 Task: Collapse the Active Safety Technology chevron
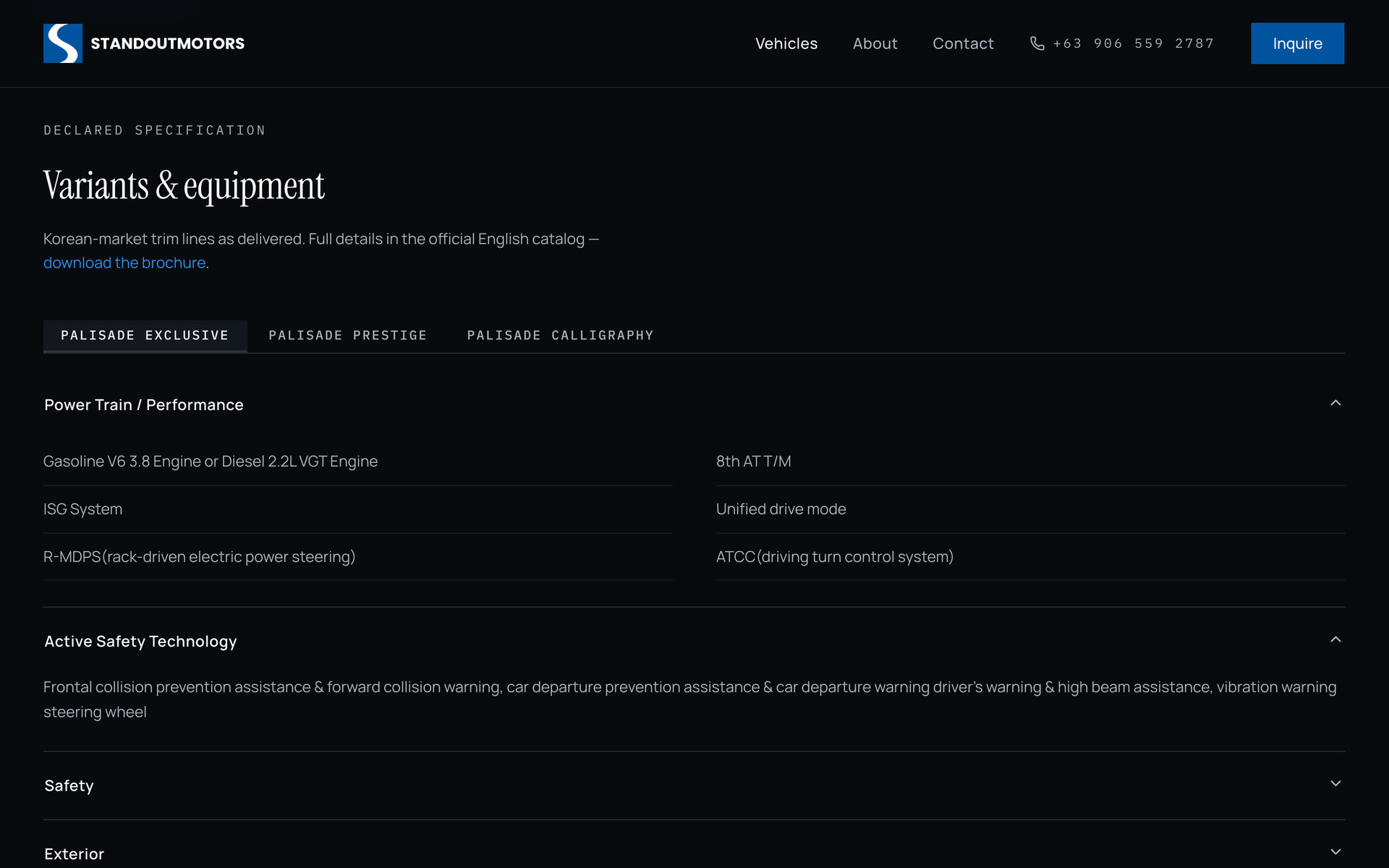1335,639
